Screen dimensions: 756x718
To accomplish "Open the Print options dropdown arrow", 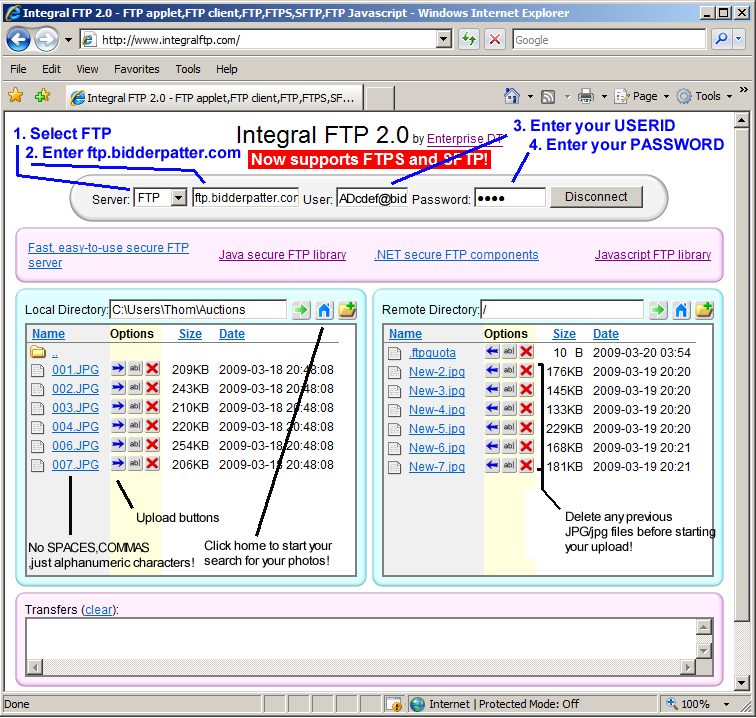I will pyautogui.click(x=604, y=96).
